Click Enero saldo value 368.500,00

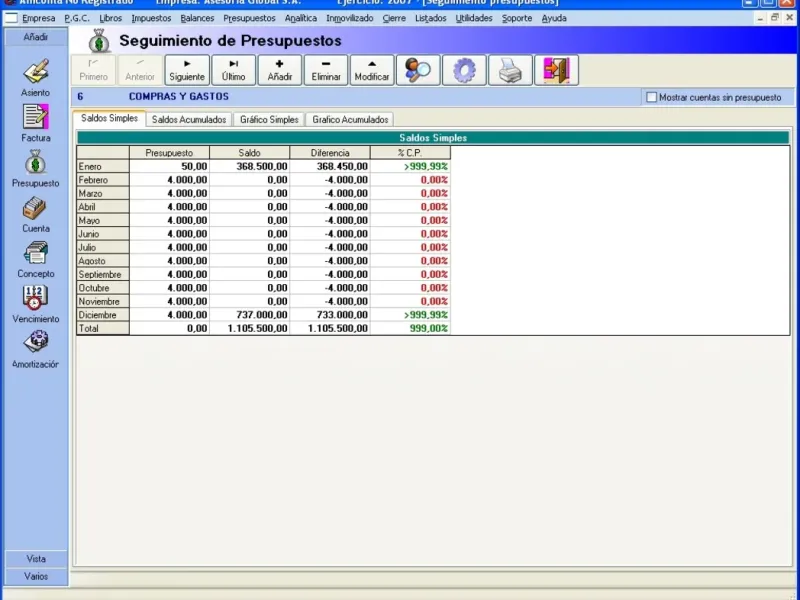249,166
